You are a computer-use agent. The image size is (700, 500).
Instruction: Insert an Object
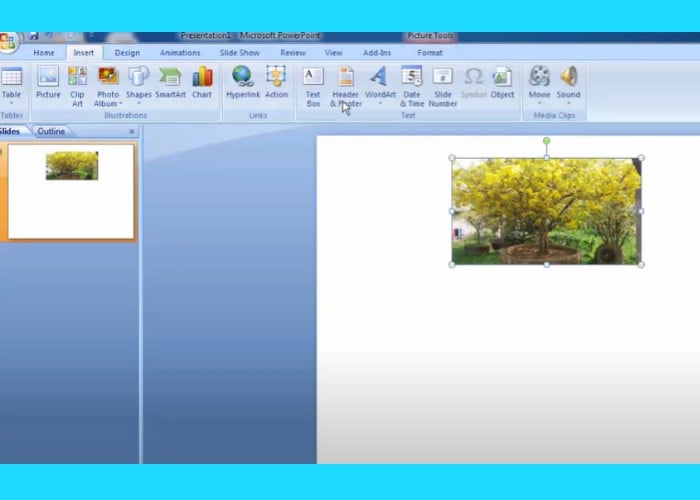click(502, 82)
